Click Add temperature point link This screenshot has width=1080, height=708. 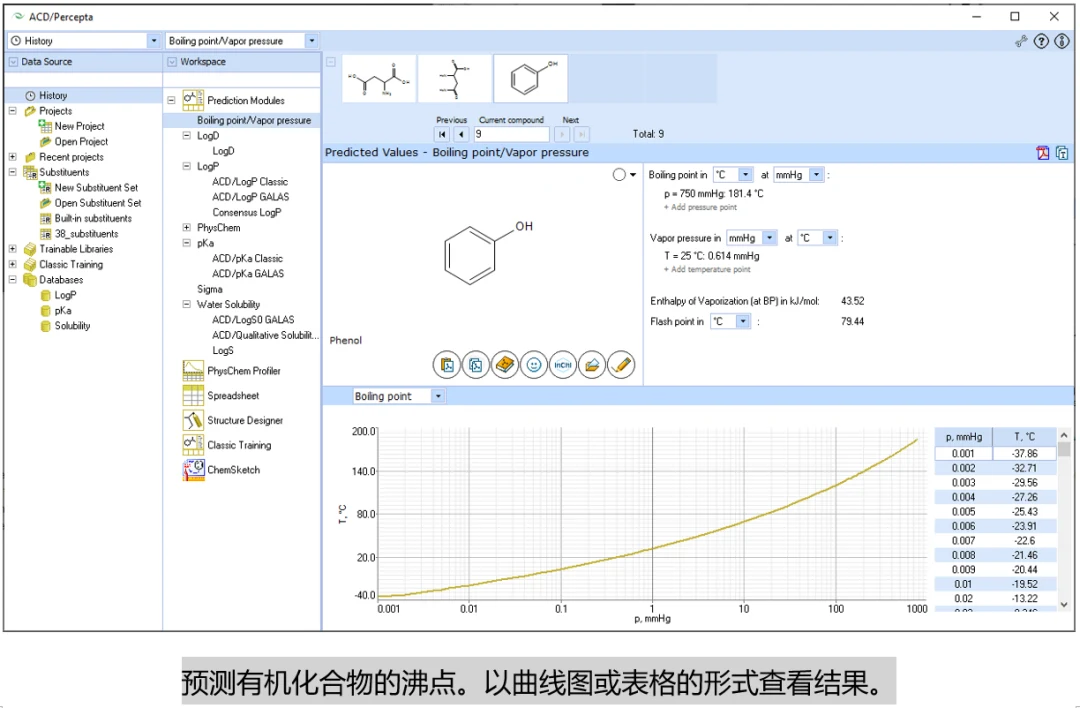707,269
